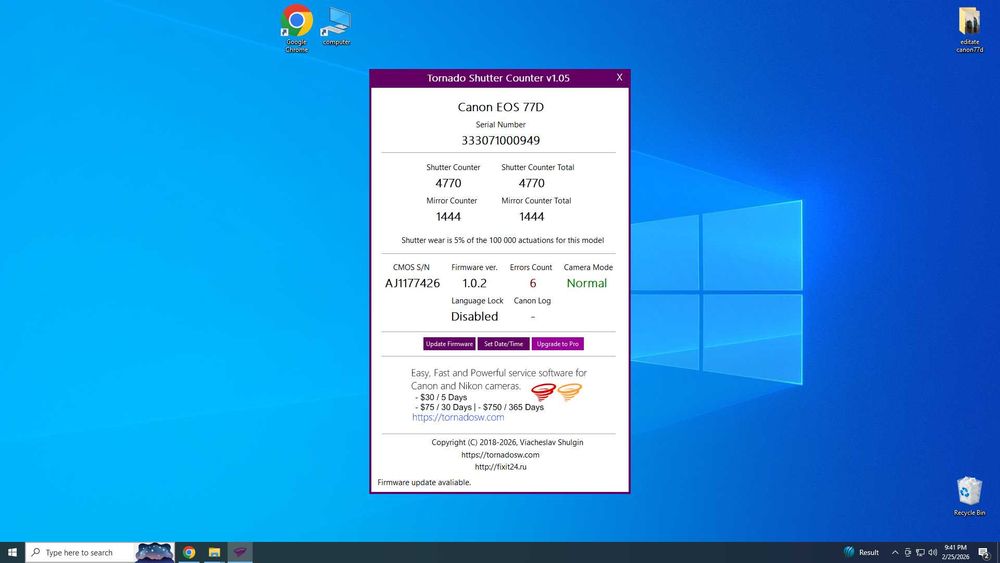Open the taskbar clock and date
Viewport: 1000px width, 563px height.
[955, 552]
